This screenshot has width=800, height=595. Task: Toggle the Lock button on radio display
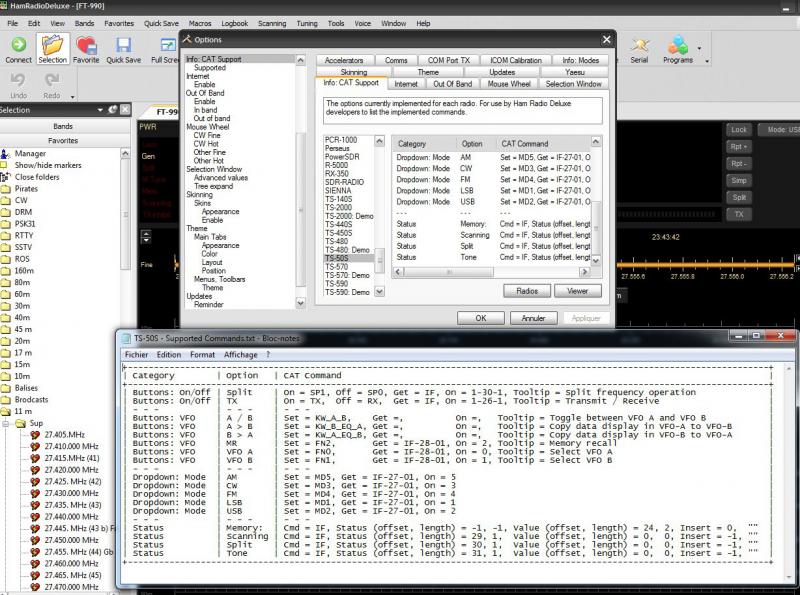[738, 130]
